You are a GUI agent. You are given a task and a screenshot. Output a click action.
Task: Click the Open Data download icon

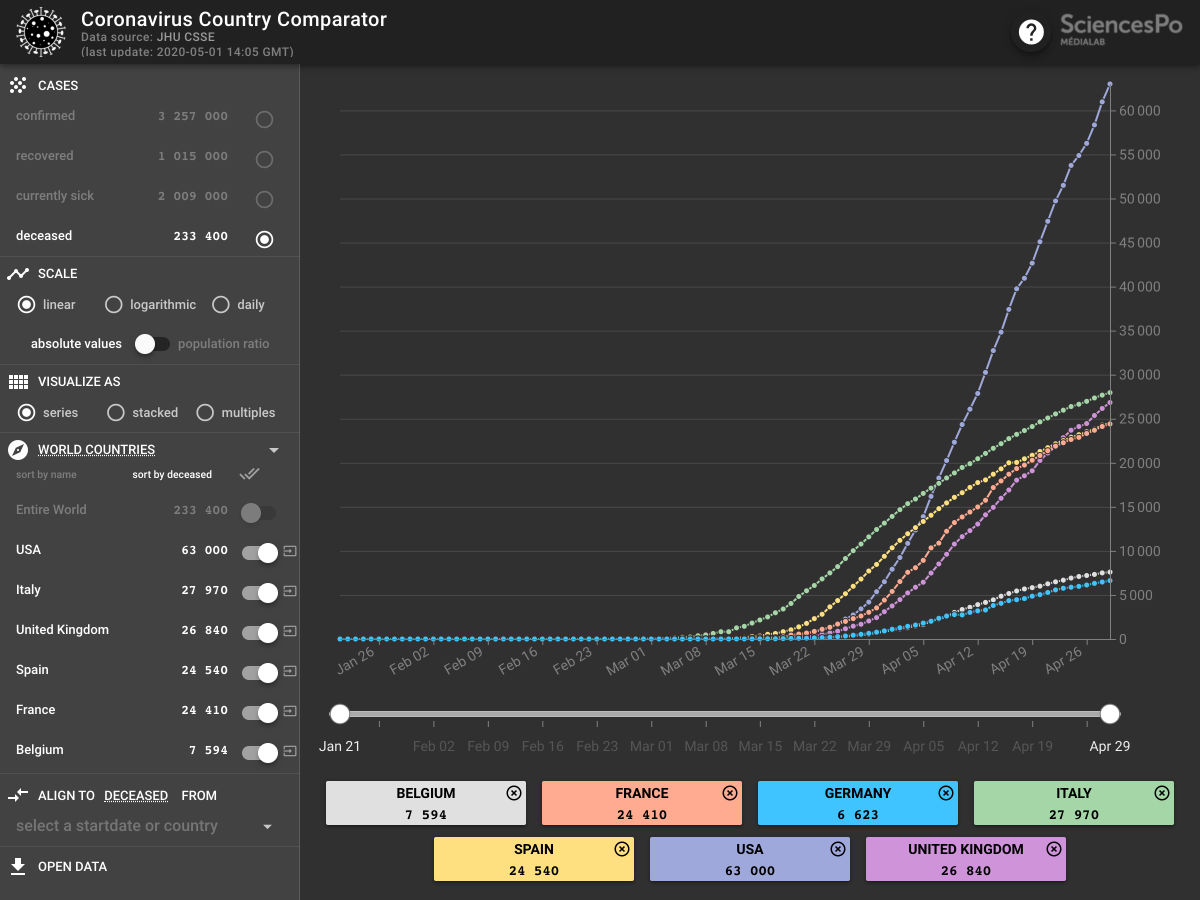(18, 866)
